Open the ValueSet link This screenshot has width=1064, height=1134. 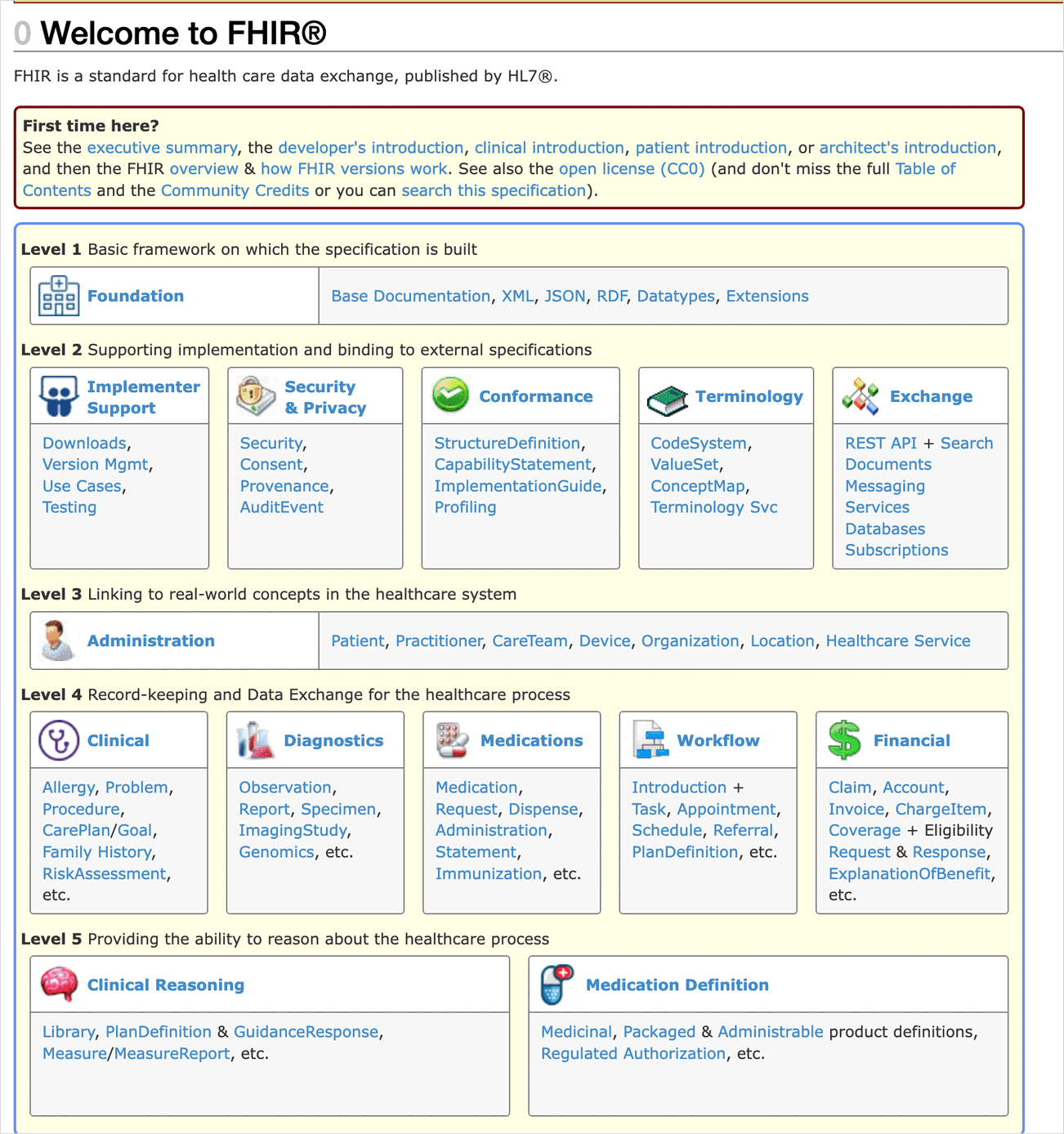(x=685, y=464)
